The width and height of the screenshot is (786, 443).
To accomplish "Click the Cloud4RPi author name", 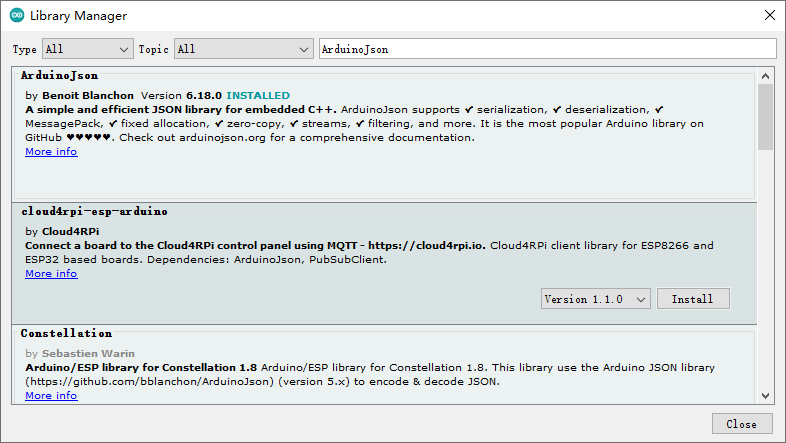I will (71, 232).
